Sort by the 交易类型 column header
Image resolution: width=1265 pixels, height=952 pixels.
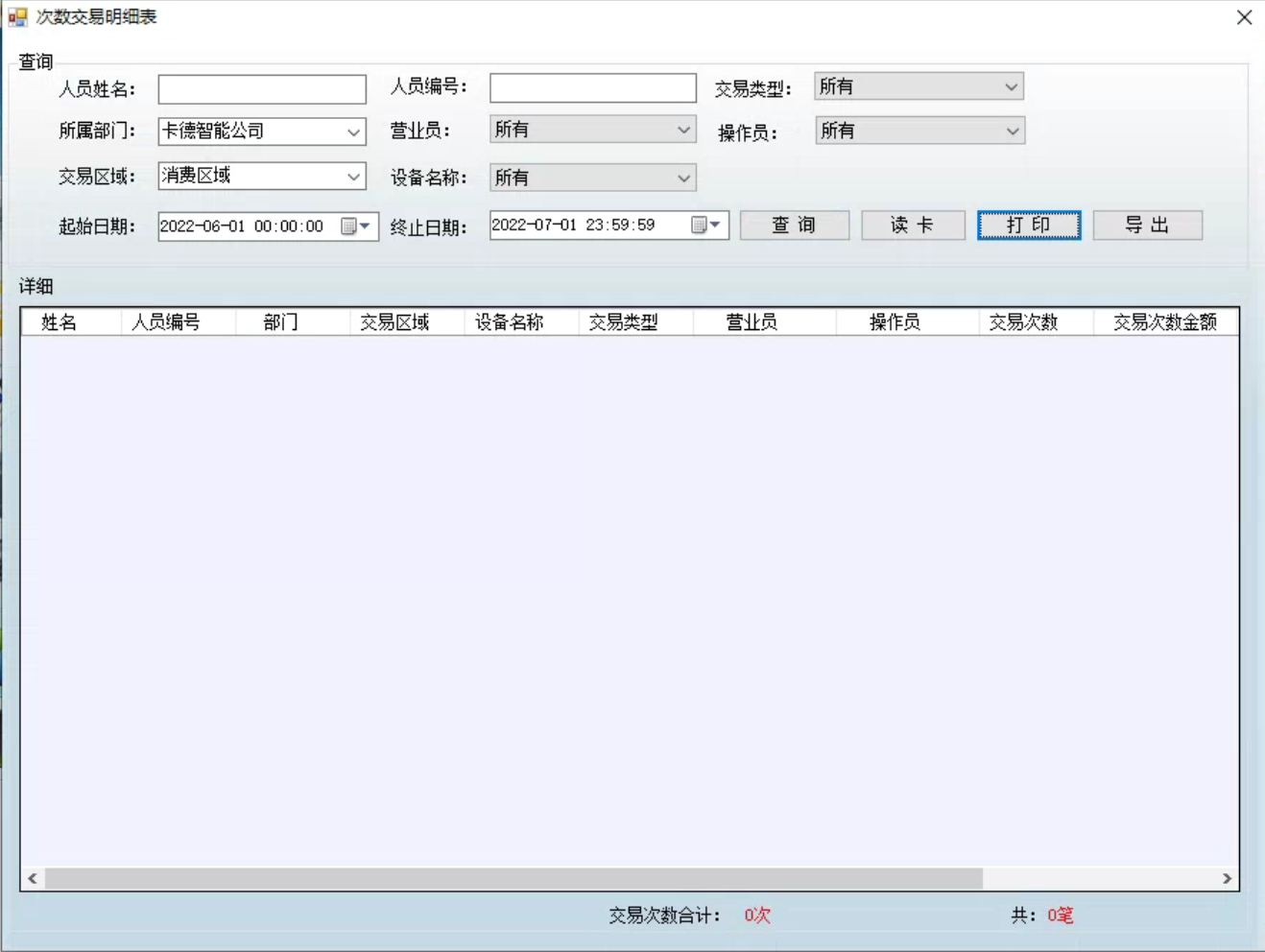pos(635,322)
